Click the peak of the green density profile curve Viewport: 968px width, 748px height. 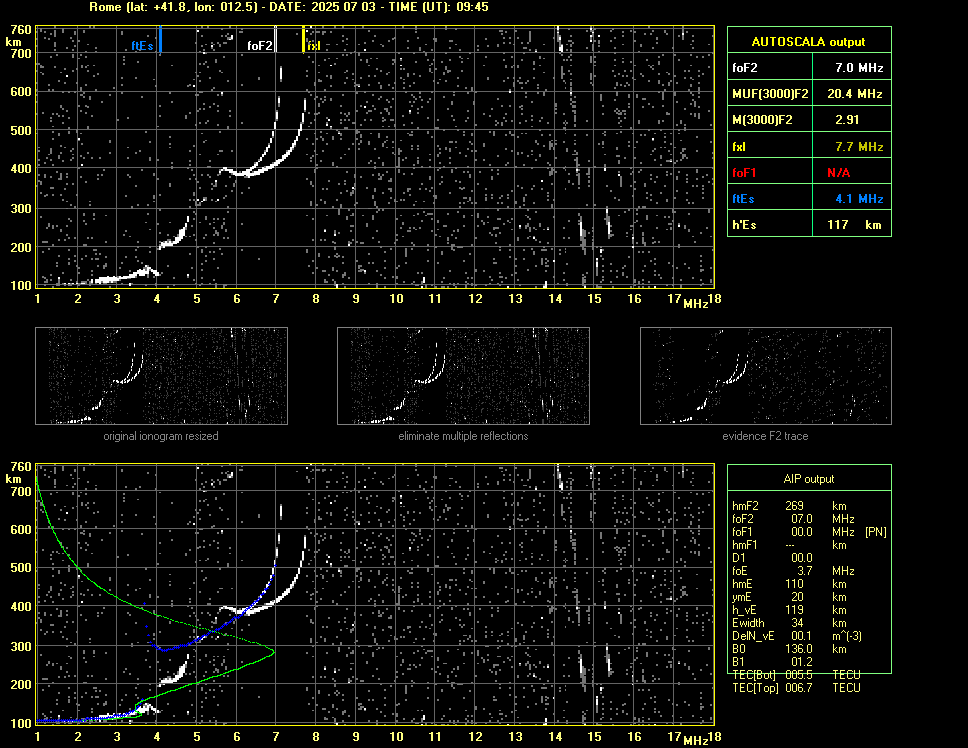(272, 651)
